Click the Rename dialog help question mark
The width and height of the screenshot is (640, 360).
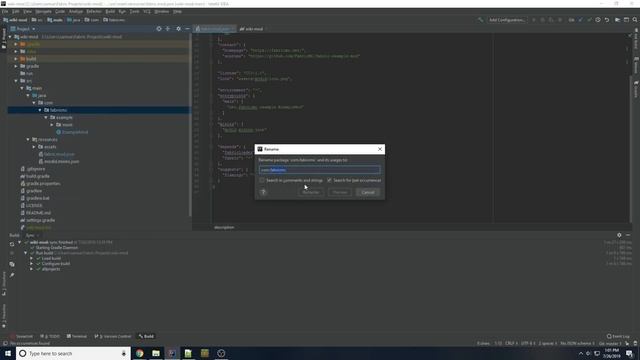pos(263,192)
